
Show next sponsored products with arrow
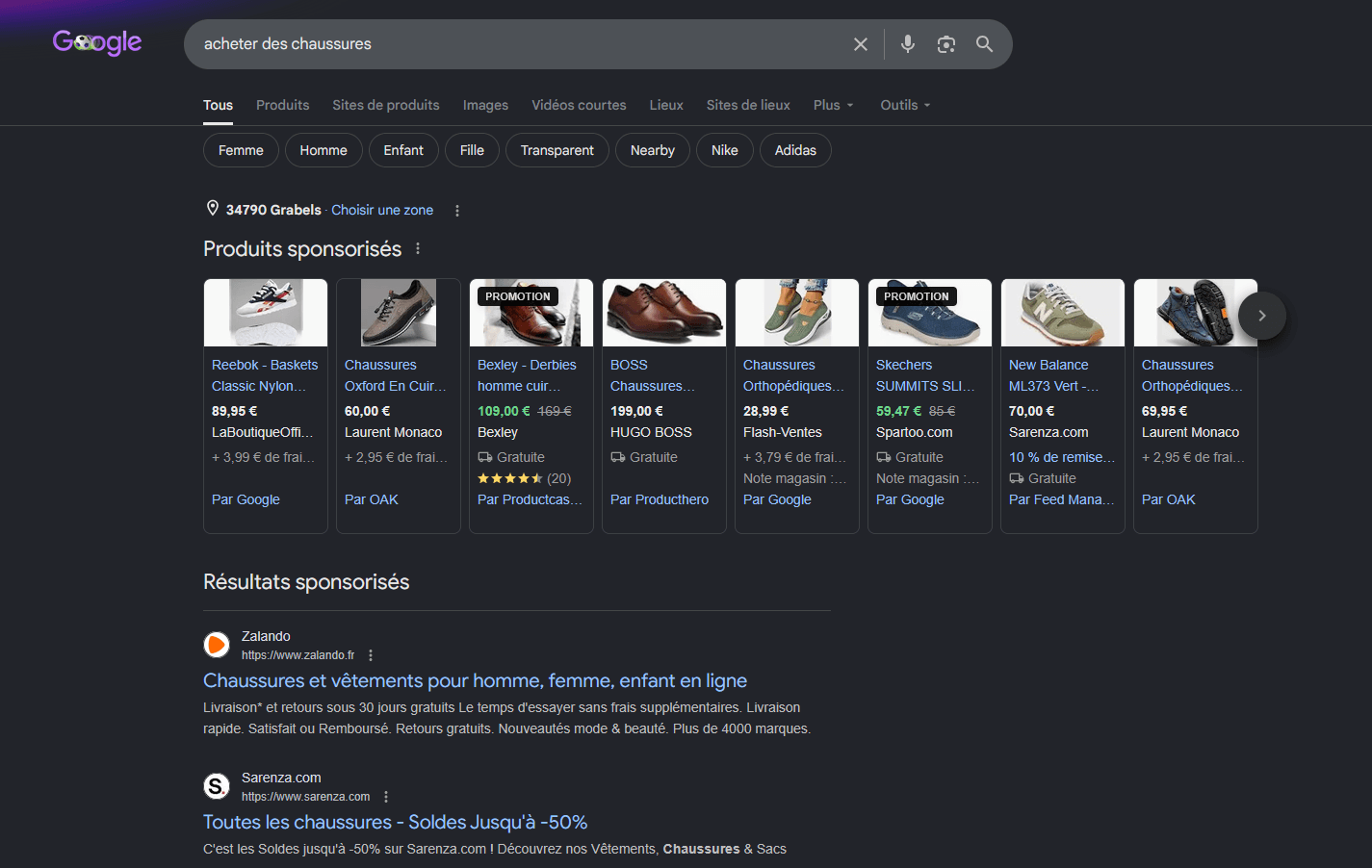pos(1262,316)
